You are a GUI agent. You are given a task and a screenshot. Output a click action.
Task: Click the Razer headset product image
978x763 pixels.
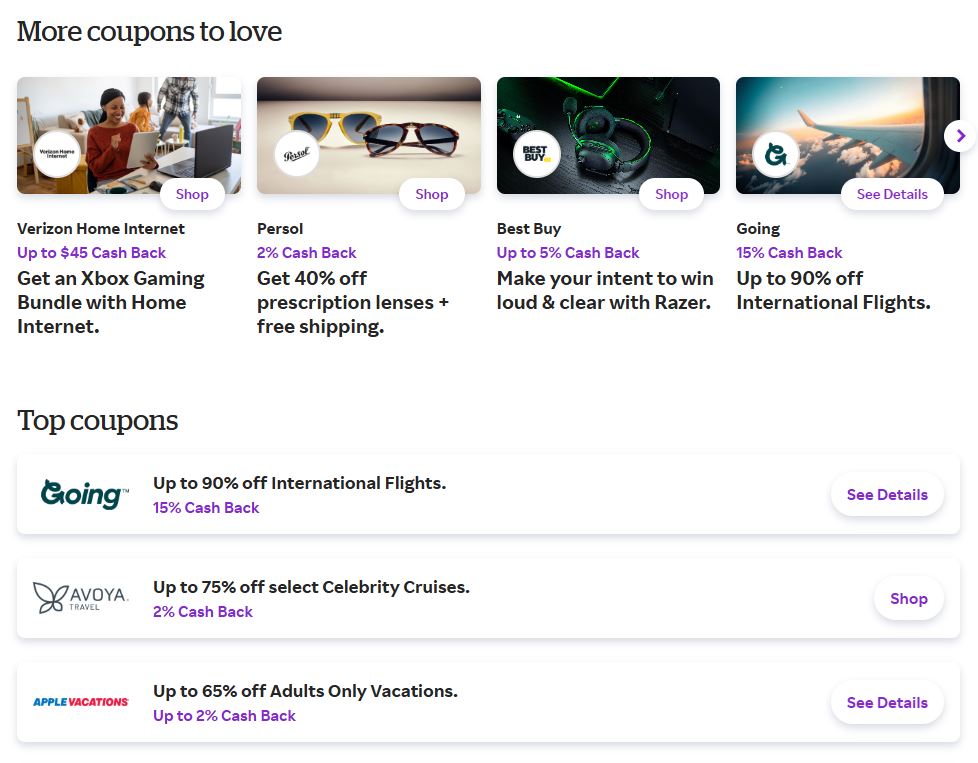[608, 135]
